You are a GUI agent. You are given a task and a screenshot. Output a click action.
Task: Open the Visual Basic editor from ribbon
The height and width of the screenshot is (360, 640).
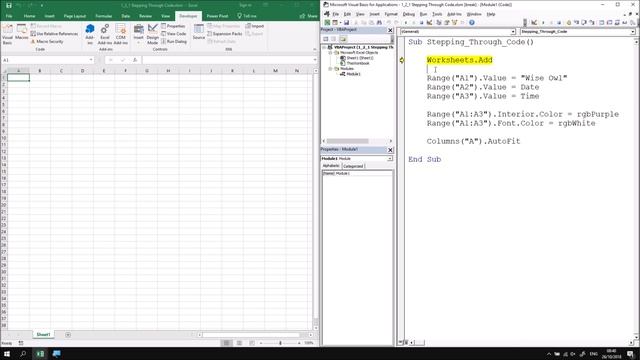pos(7,34)
